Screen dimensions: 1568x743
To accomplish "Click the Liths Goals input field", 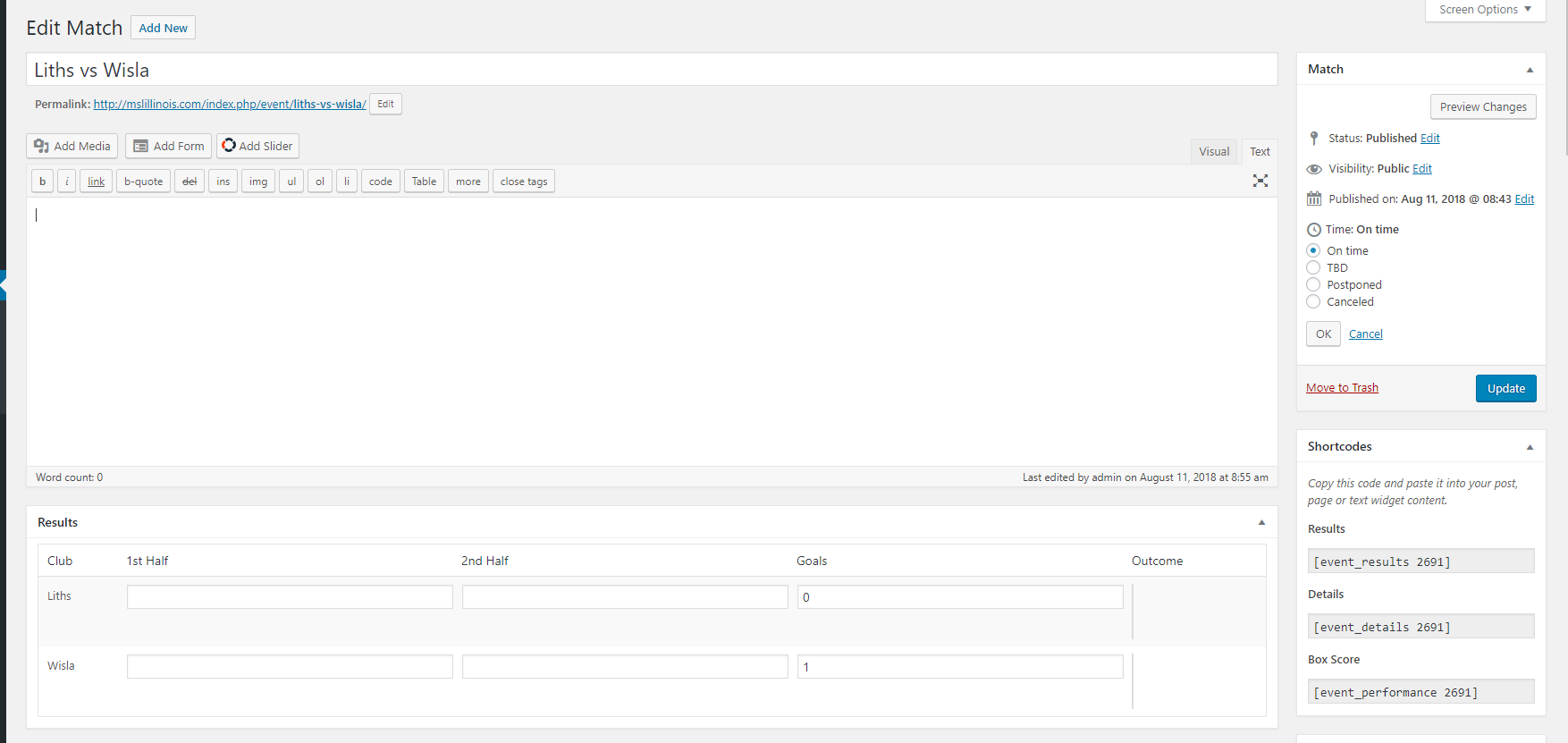I will pyautogui.click(x=960, y=596).
